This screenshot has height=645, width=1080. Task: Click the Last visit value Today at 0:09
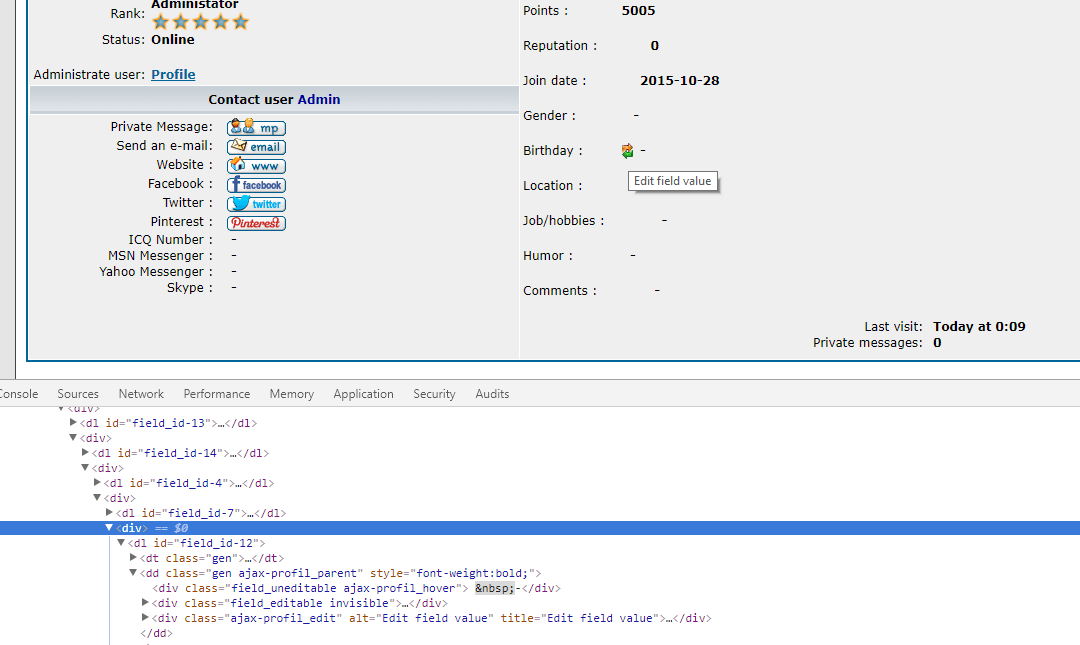(x=979, y=327)
